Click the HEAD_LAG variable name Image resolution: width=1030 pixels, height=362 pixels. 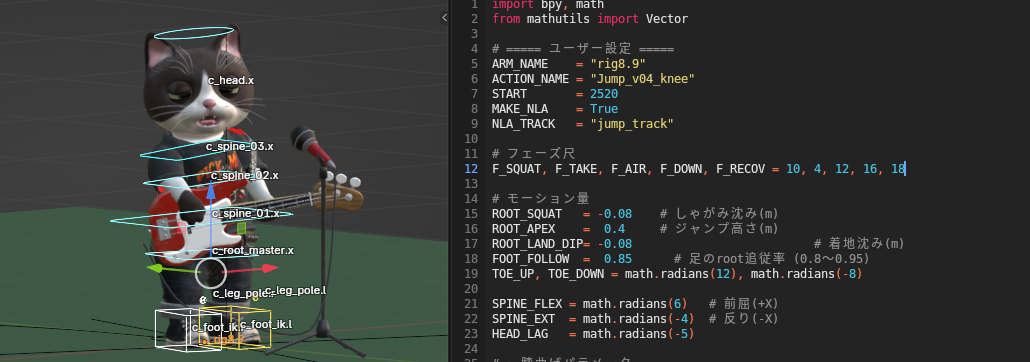[520, 334]
